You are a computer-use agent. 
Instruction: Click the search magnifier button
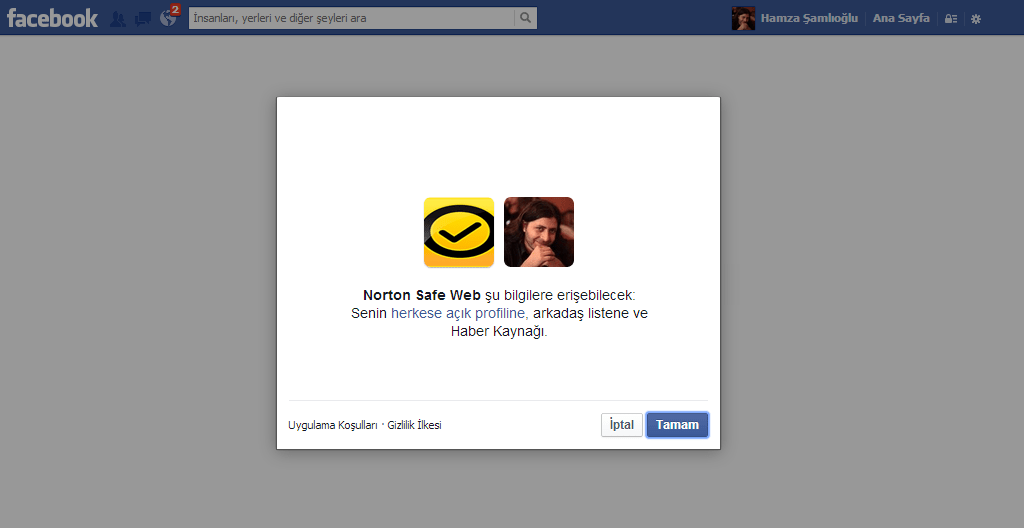(526, 18)
